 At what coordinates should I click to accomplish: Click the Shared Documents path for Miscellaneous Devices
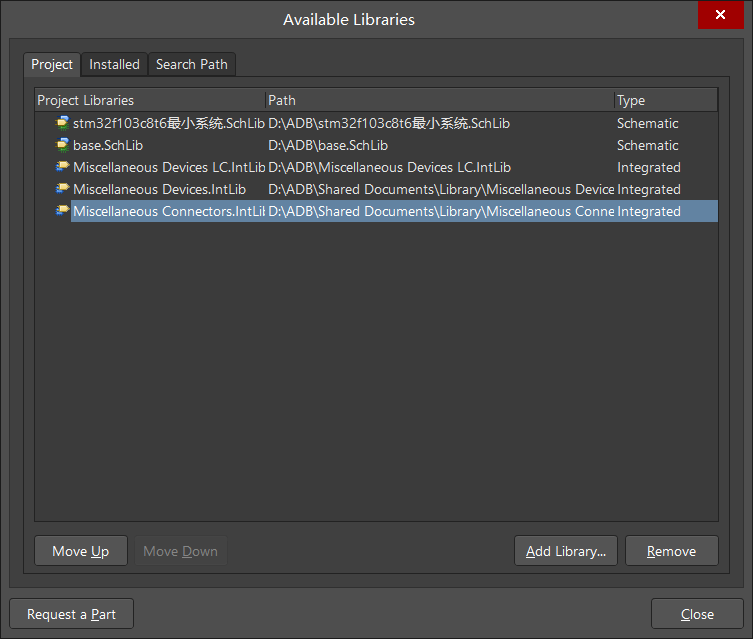pyautogui.click(x=441, y=189)
